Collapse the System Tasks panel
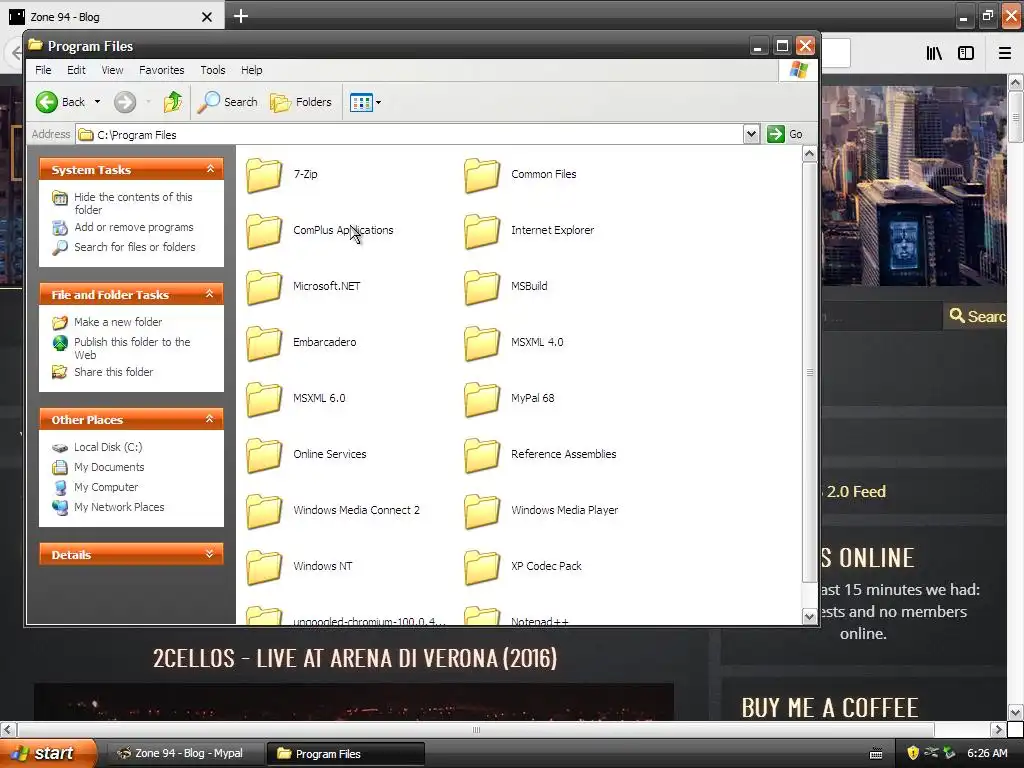Viewport: 1024px width, 768px height. tap(210, 169)
